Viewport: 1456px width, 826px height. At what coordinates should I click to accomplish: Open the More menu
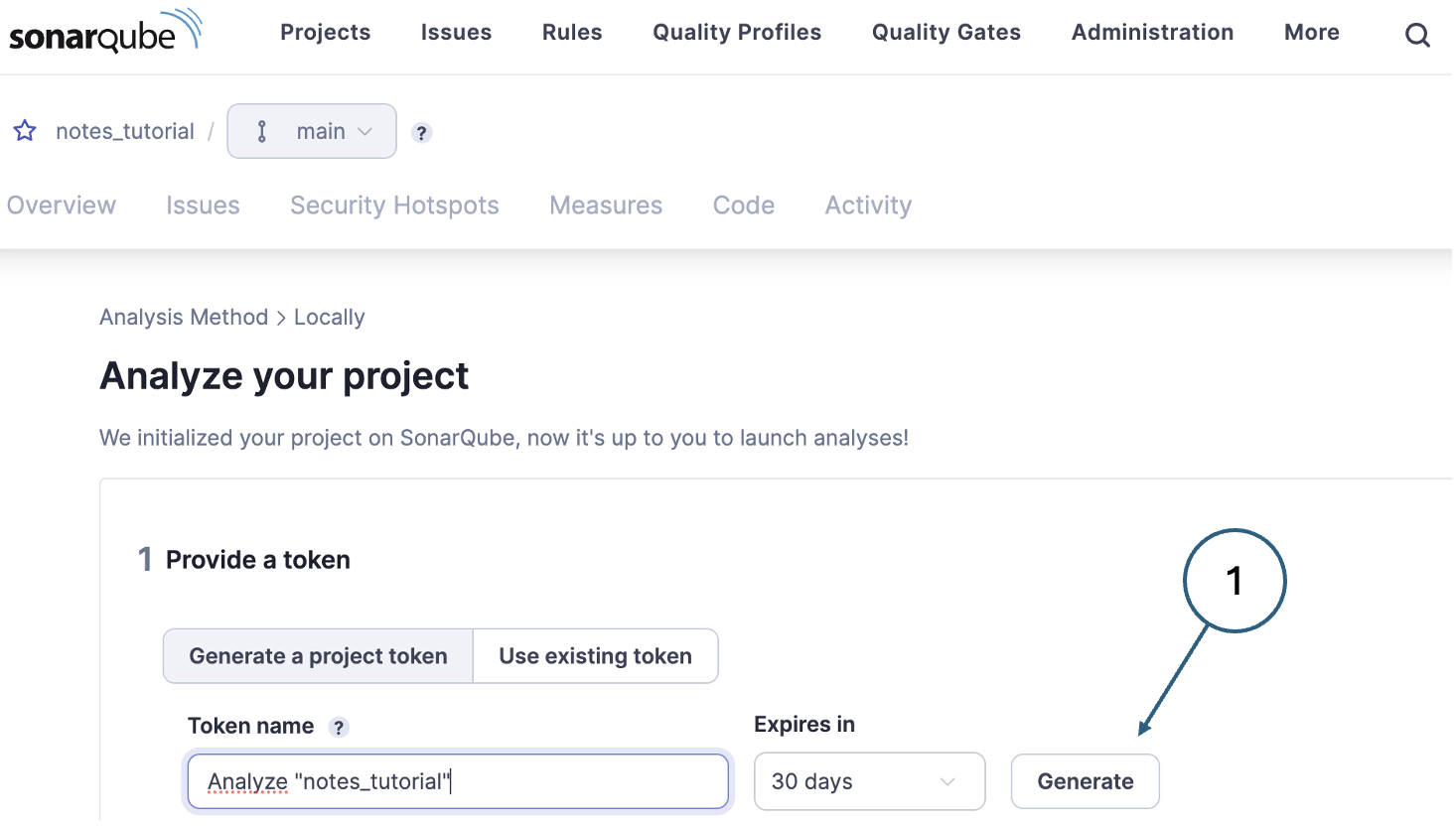1311,32
